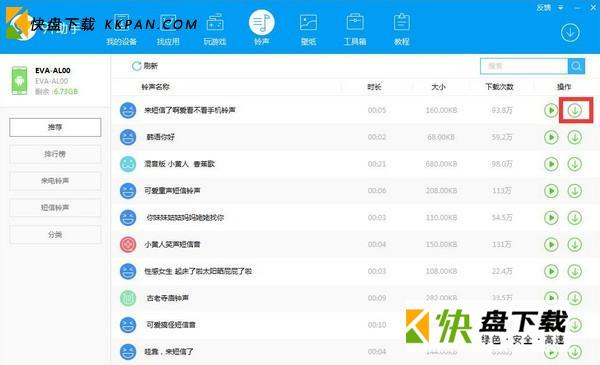This screenshot has height=365, width=600.
Task: Play the 韩语你好 ringtone
Action: (551, 137)
